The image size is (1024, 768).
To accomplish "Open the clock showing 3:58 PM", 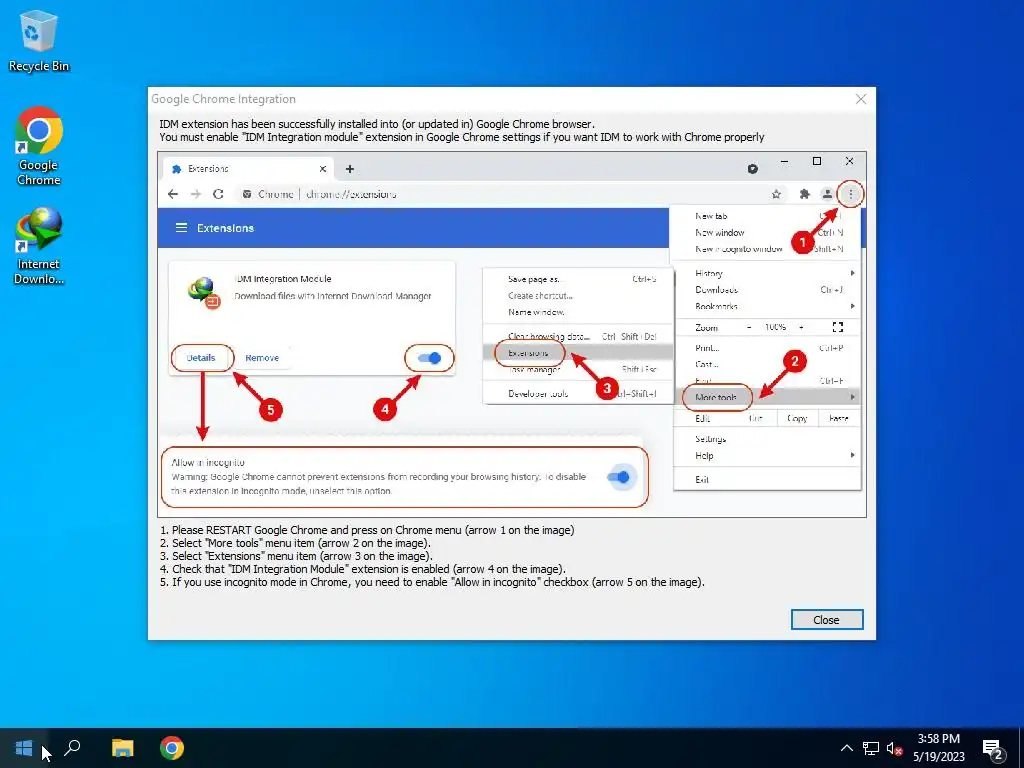I will [938, 748].
